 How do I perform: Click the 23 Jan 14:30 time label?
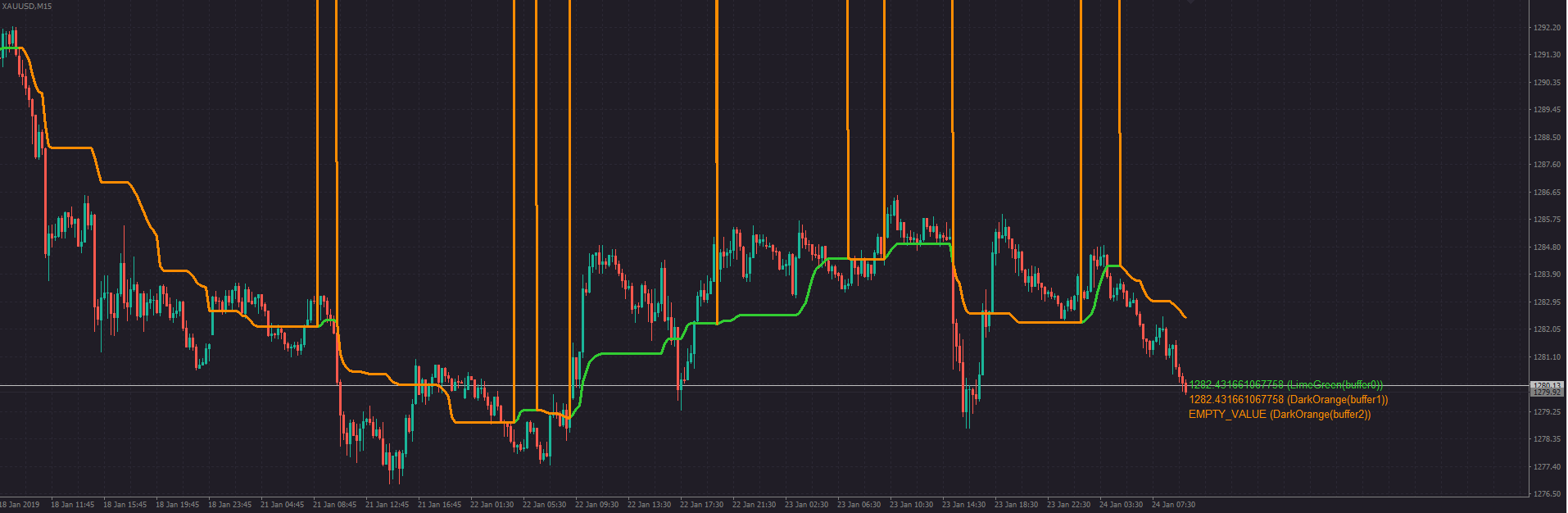coord(963,505)
